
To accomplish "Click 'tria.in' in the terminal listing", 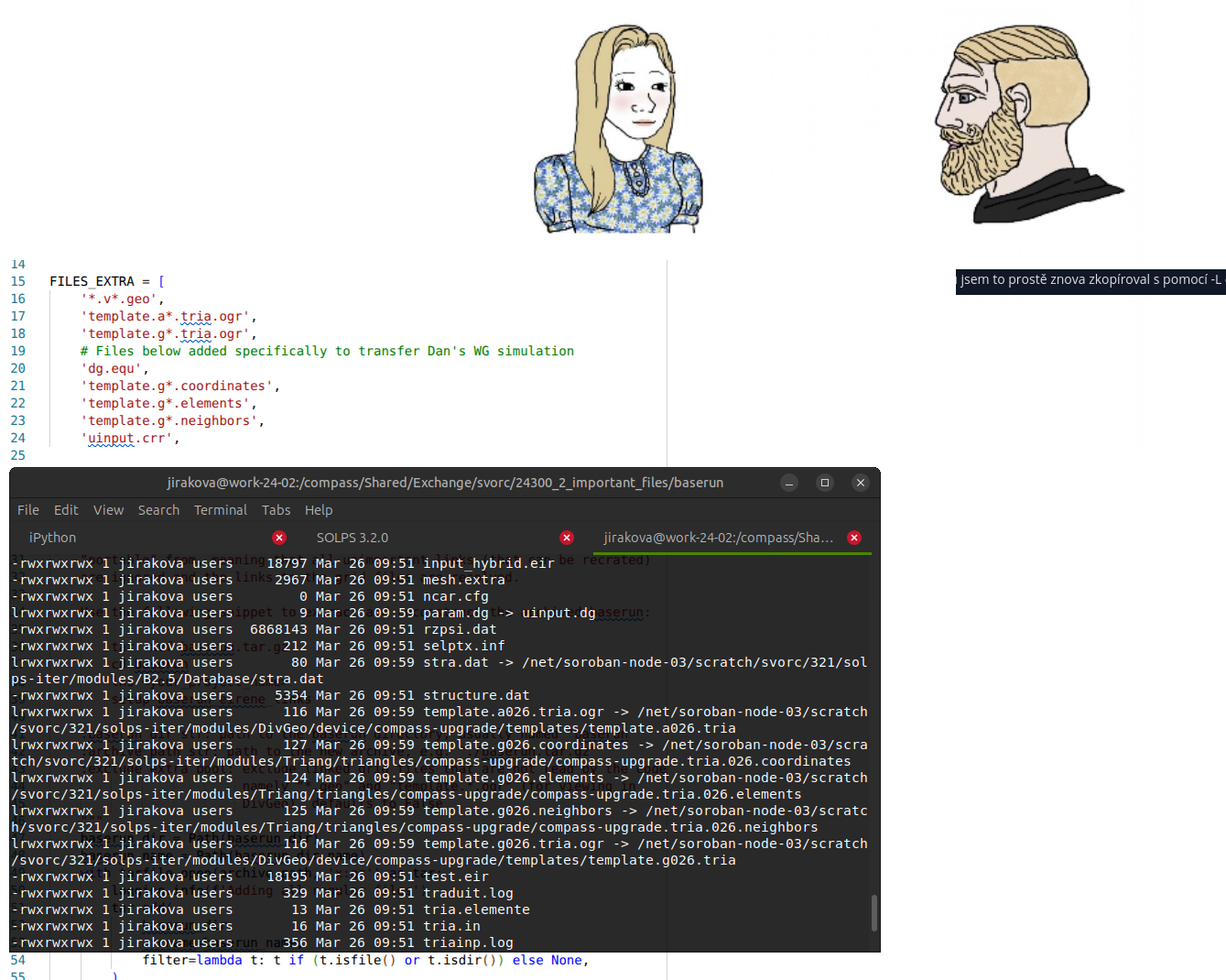I will [x=451, y=926].
